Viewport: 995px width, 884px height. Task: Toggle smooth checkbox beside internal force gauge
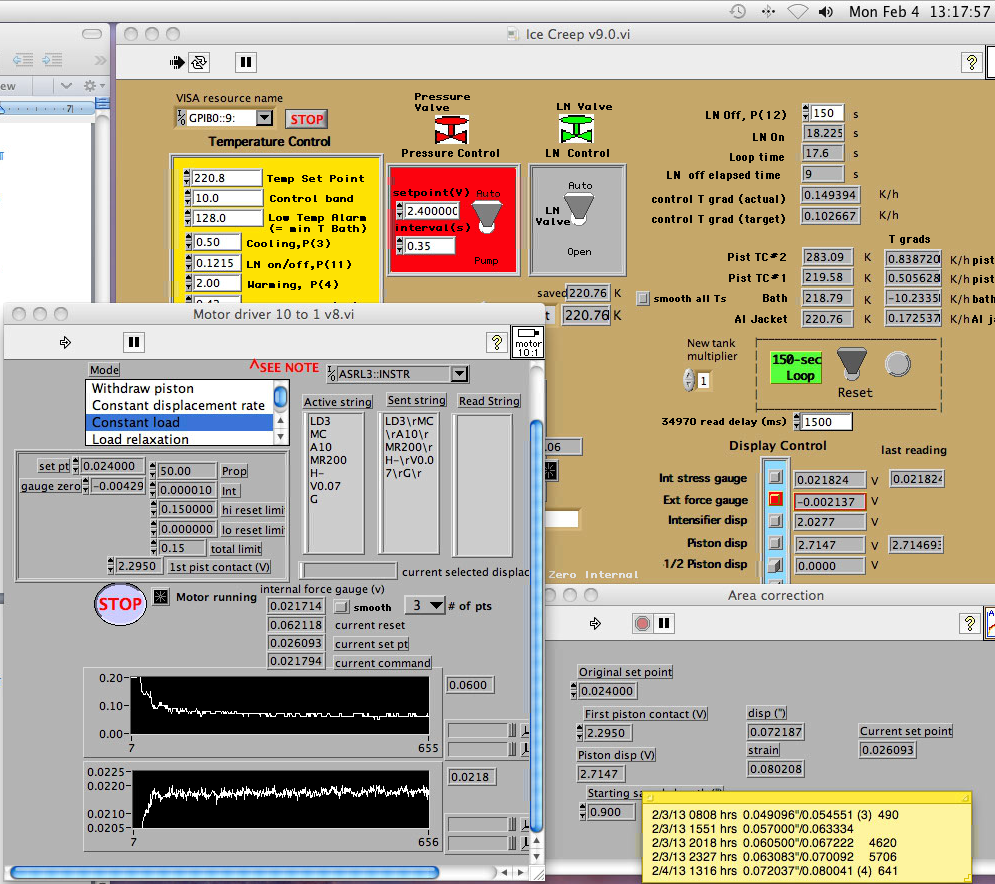point(341,606)
